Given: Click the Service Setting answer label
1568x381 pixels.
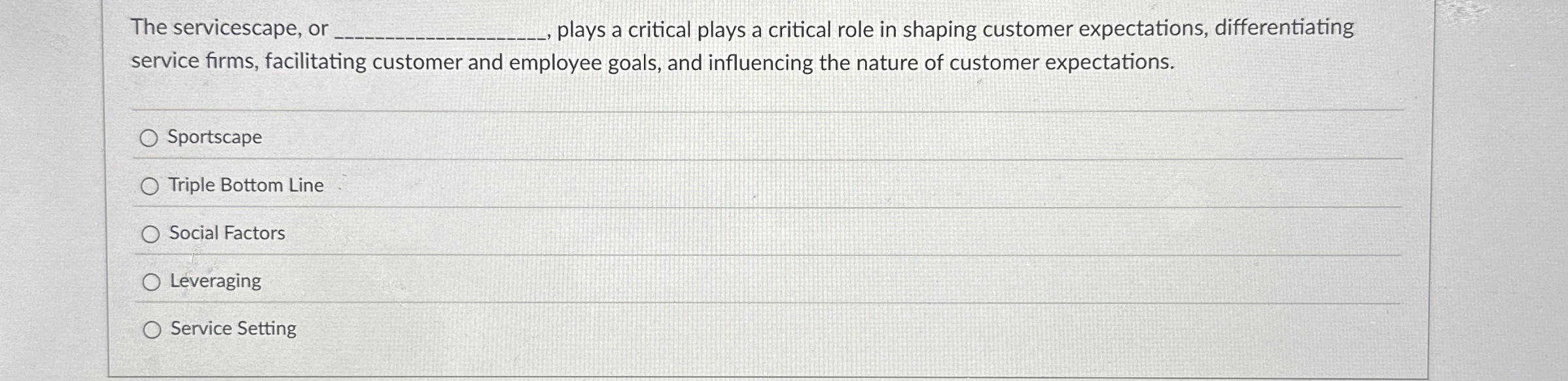Looking at the screenshot, I should 232,329.
